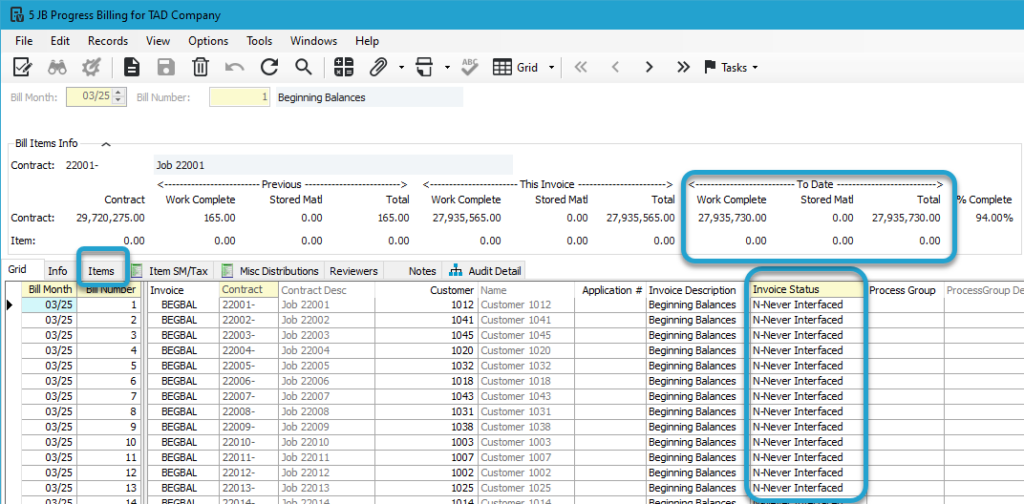Switch to the Item SM/Tax tab
This screenshot has height=504, width=1024.
pyautogui.click(x=170, y=270)
